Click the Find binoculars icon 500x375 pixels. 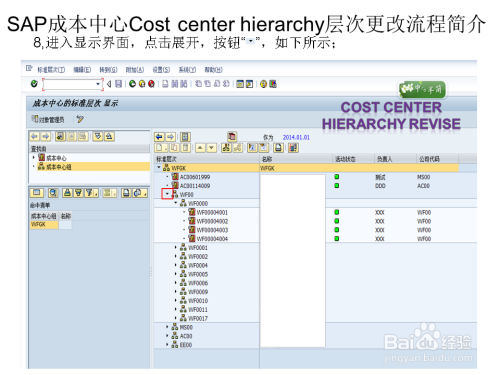[174, 84]
